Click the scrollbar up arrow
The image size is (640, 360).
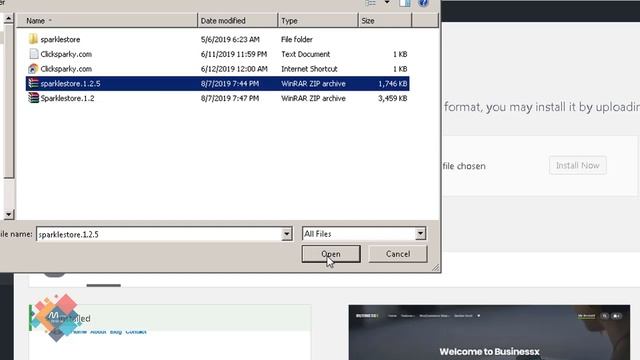click(9, 19)
